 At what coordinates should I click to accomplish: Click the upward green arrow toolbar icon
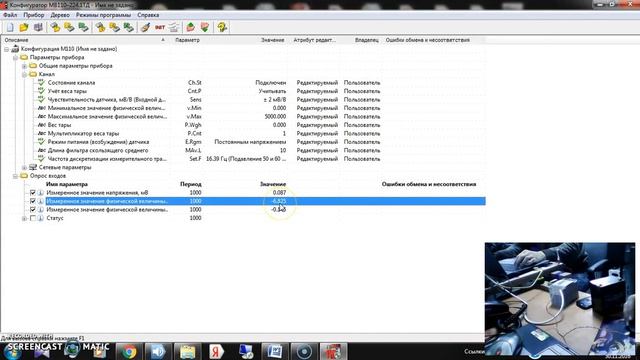point(190,27)
